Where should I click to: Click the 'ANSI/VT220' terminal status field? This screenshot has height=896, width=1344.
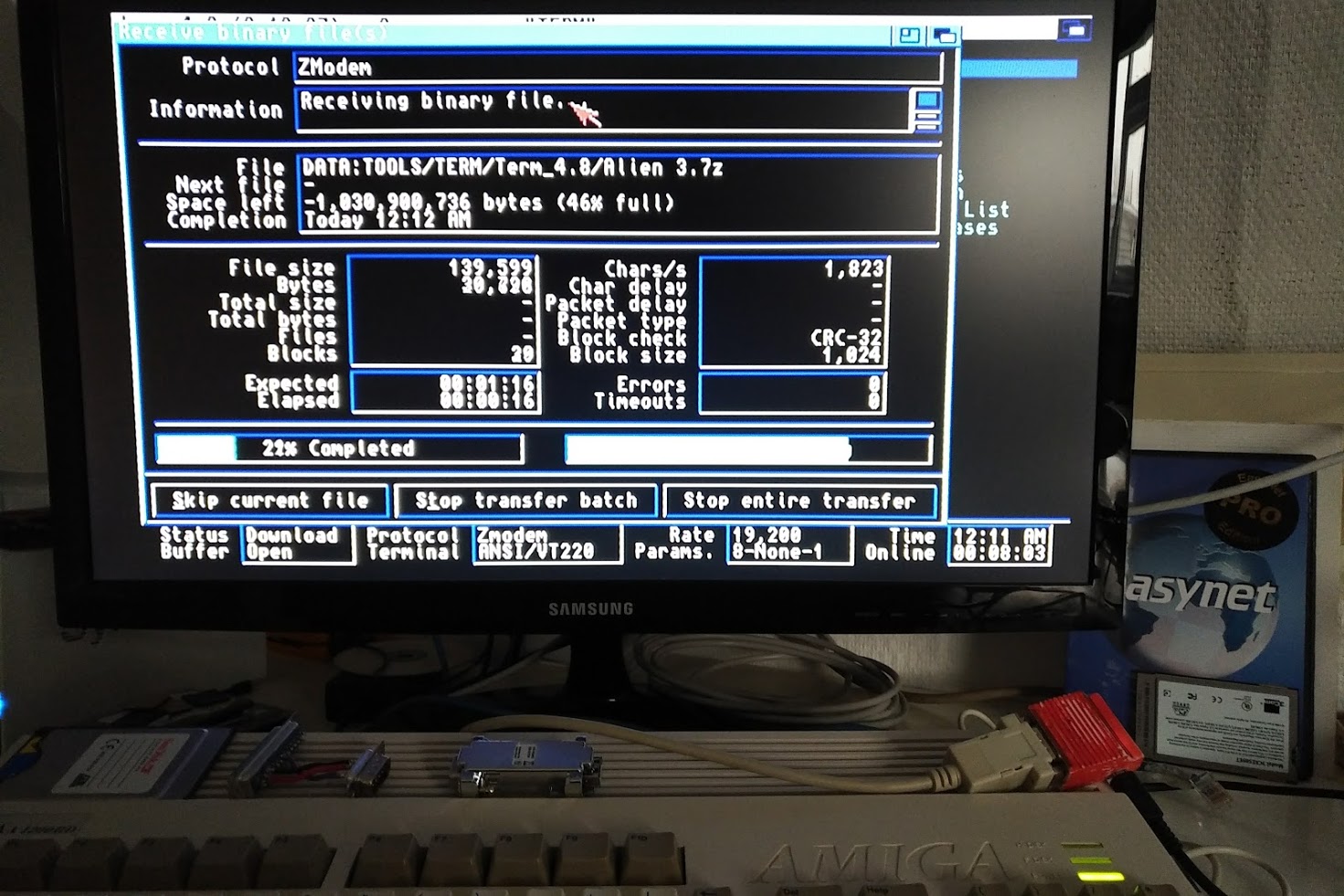click(536, 553)
